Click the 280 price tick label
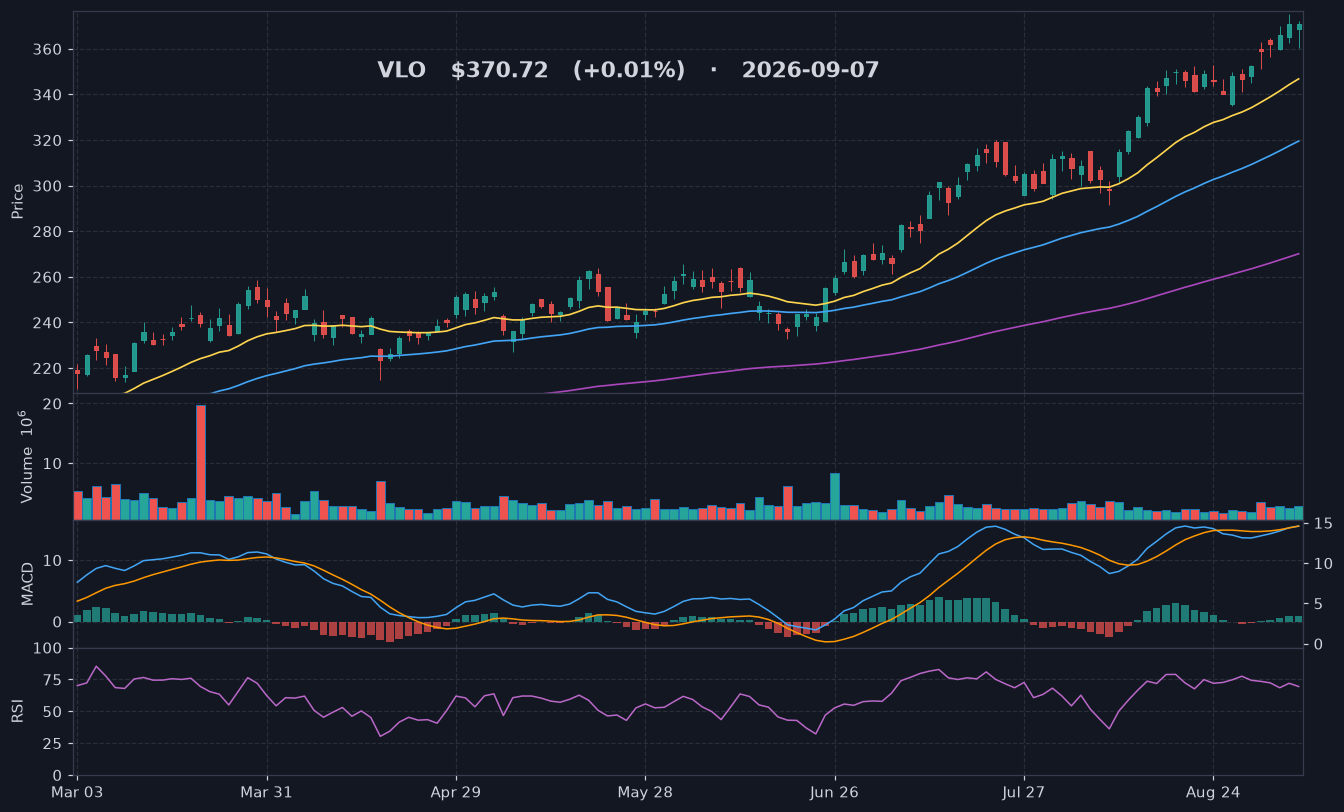 click(x=48, y=232)
